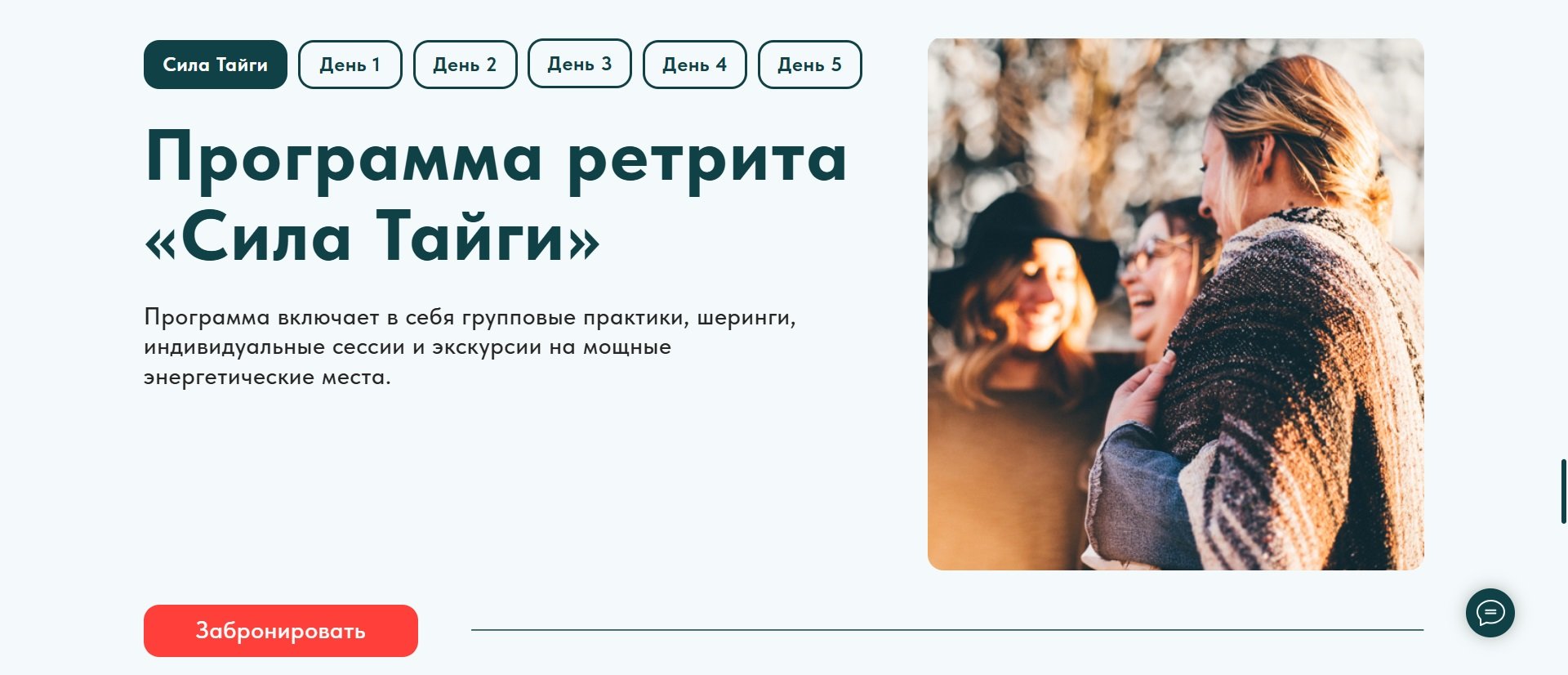This screenshot has width=1568, height=675.
Task: Open the chat widget bubble icon
Action: click(1490, 613)
